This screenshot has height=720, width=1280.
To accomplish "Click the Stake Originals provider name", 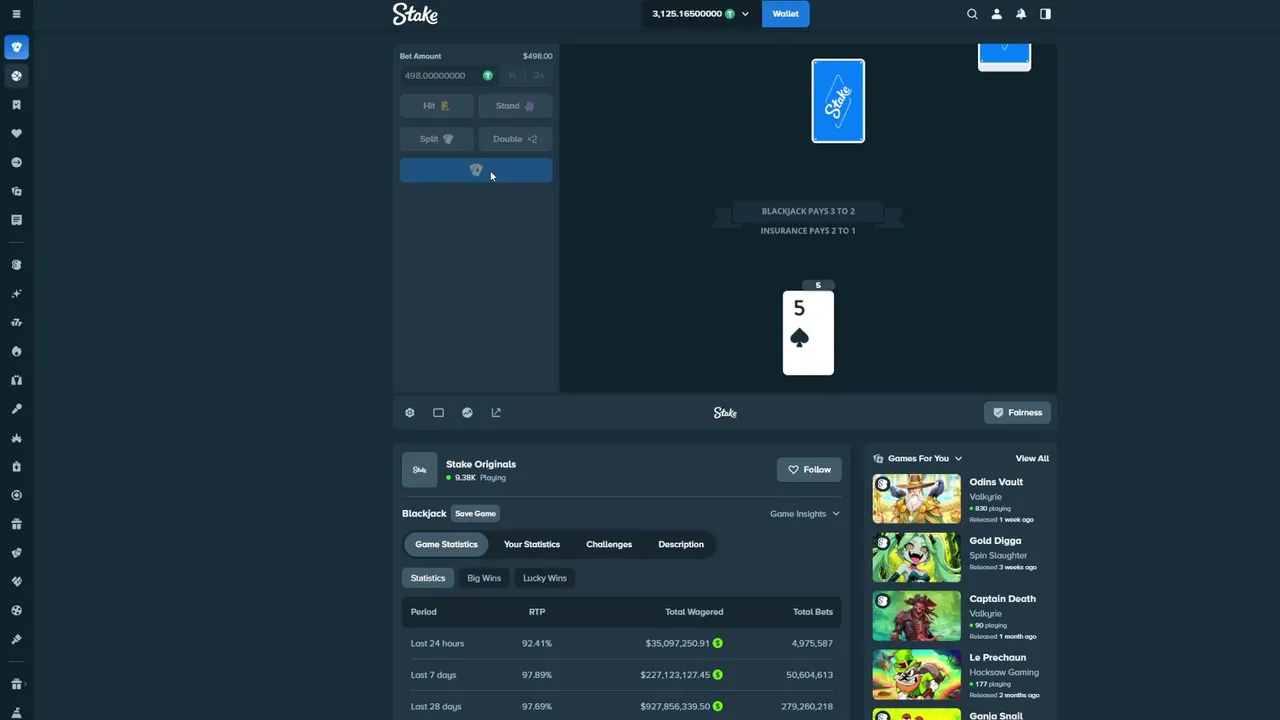I will 481,464.
